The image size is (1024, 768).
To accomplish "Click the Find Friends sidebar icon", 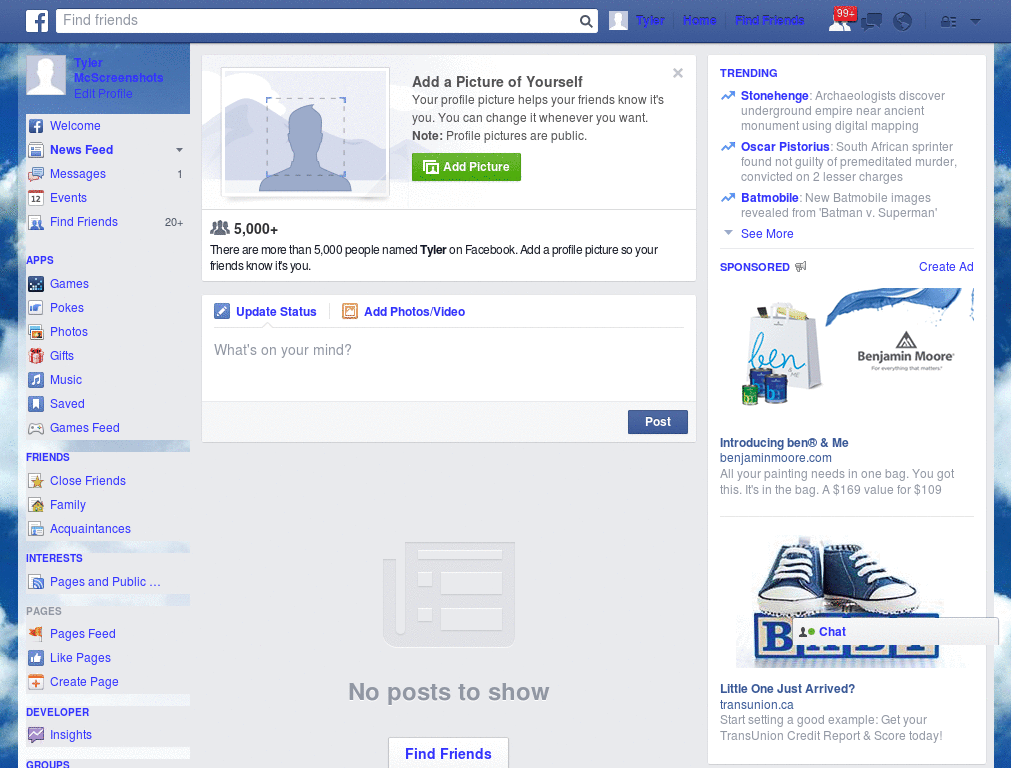I will tap(36, 223).
